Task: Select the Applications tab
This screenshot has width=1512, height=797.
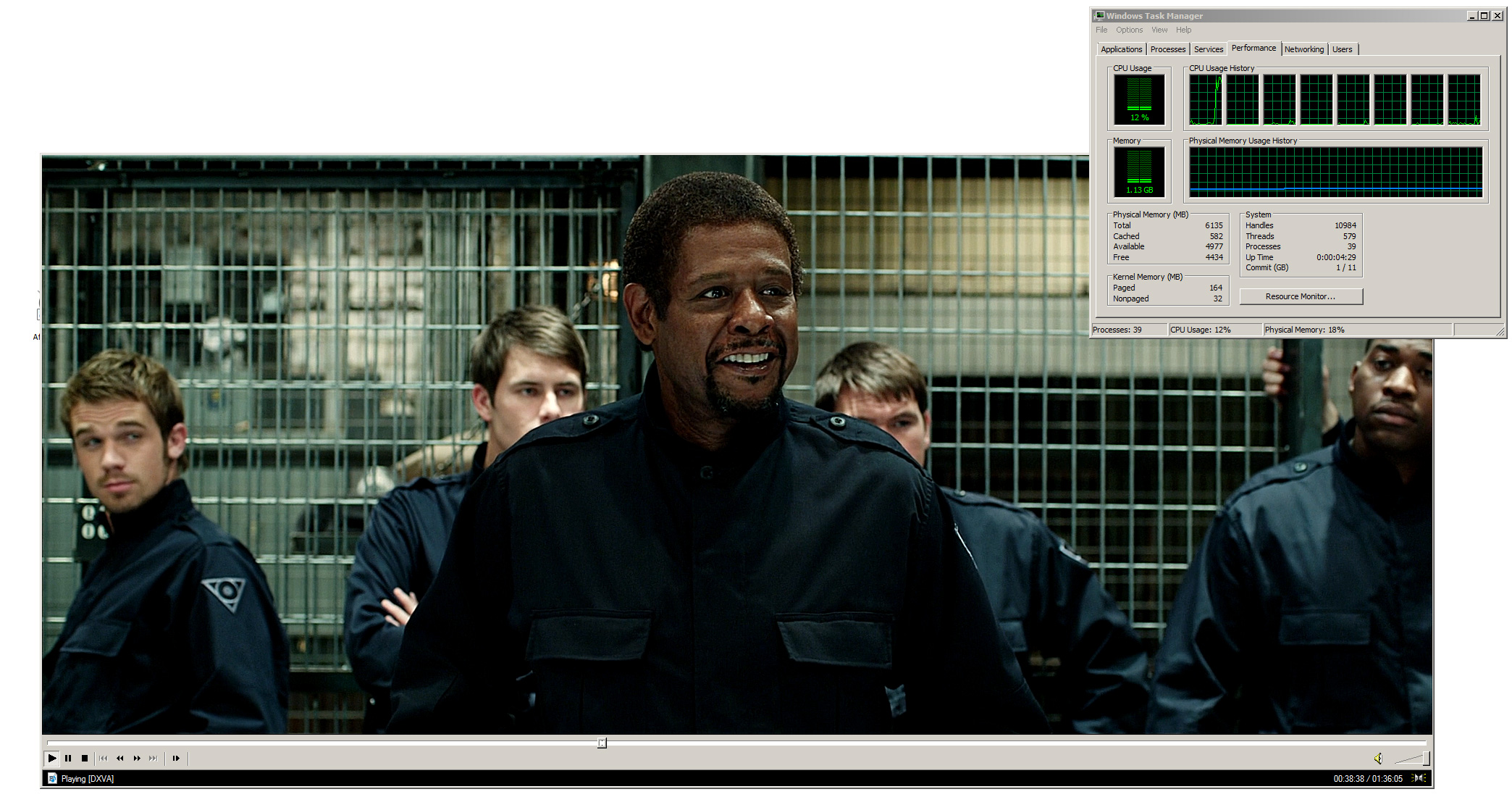Action: pyautogui.click(x=1121, y=49)
